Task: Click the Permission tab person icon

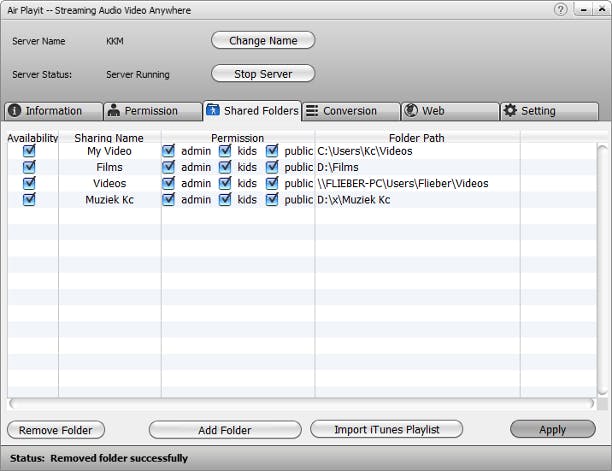Action: pos(114,110)
